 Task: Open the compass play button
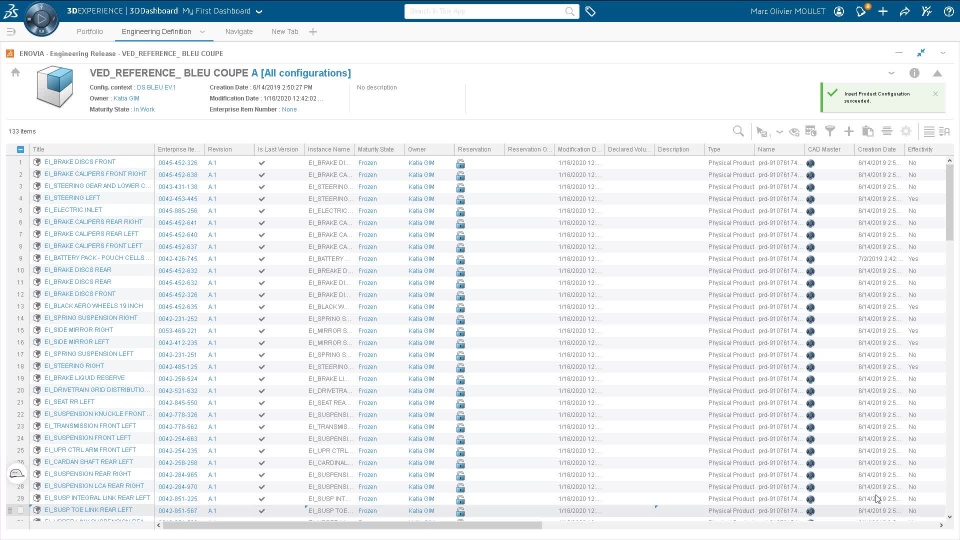(41, 18)
